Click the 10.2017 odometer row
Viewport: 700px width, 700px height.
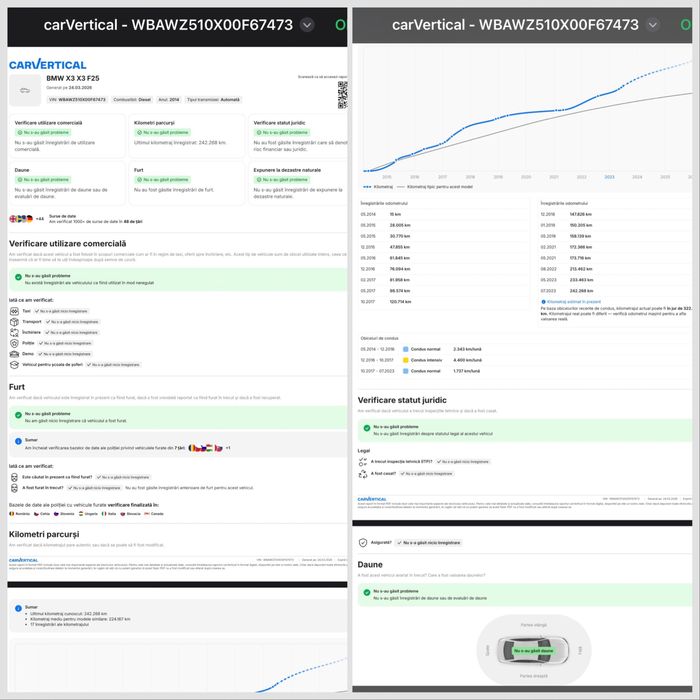click(x=446, y=302)
